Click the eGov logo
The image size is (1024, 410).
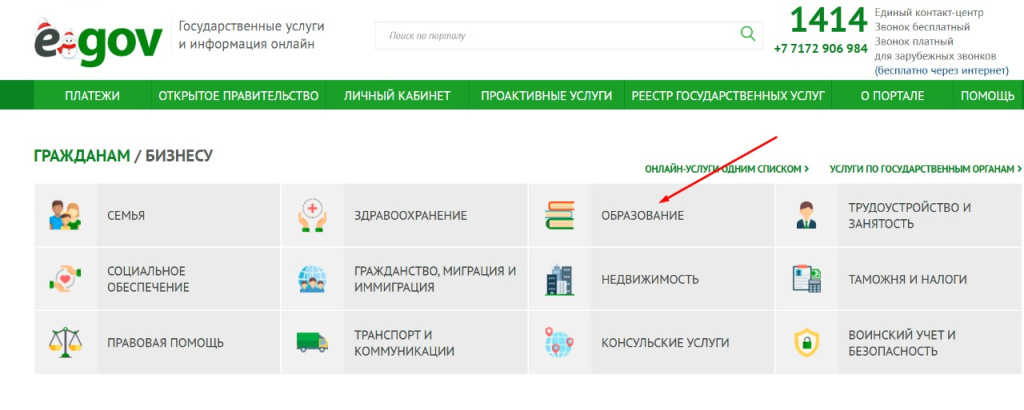point(97,42)
